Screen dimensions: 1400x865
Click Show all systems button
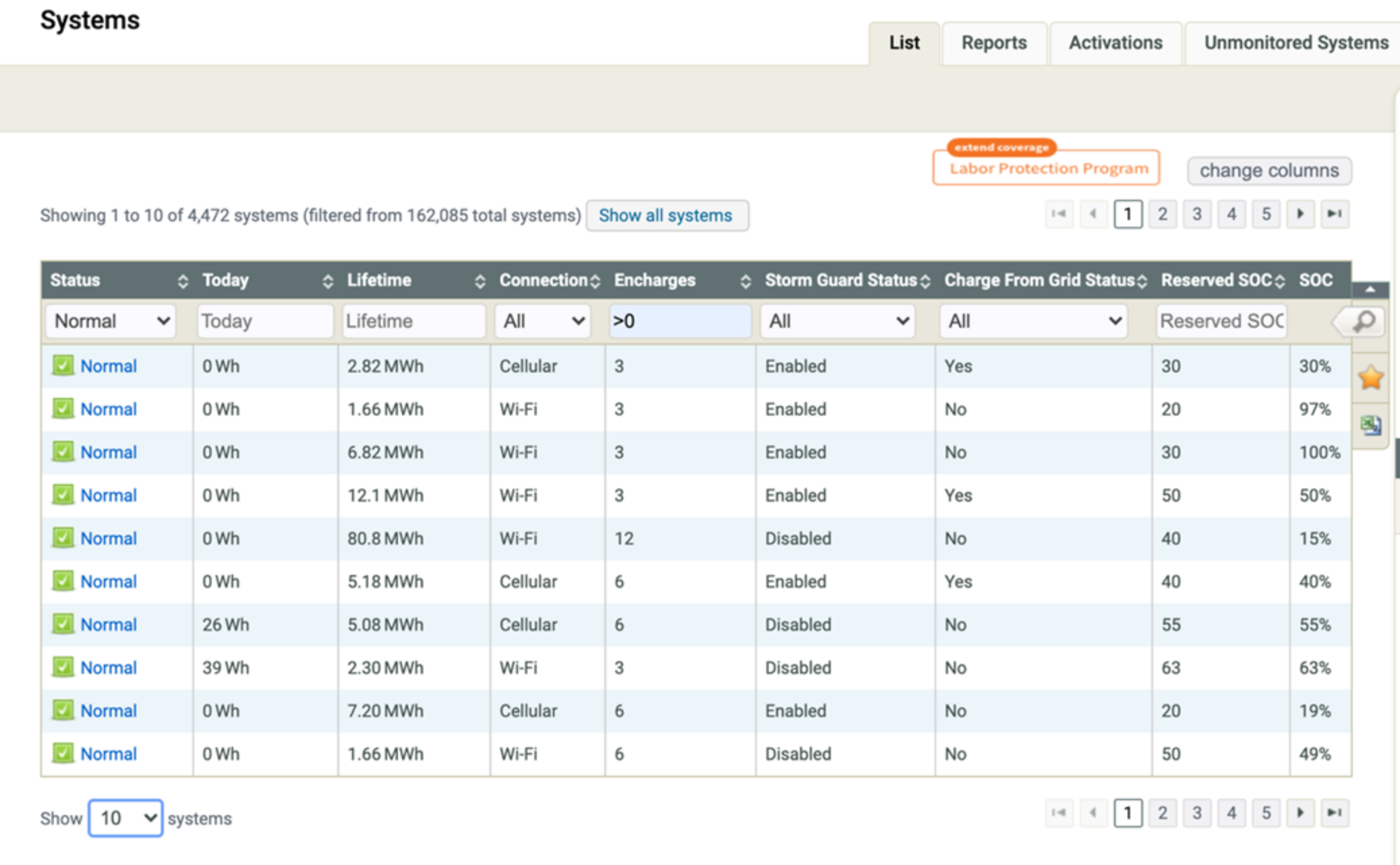pos(666,215)
